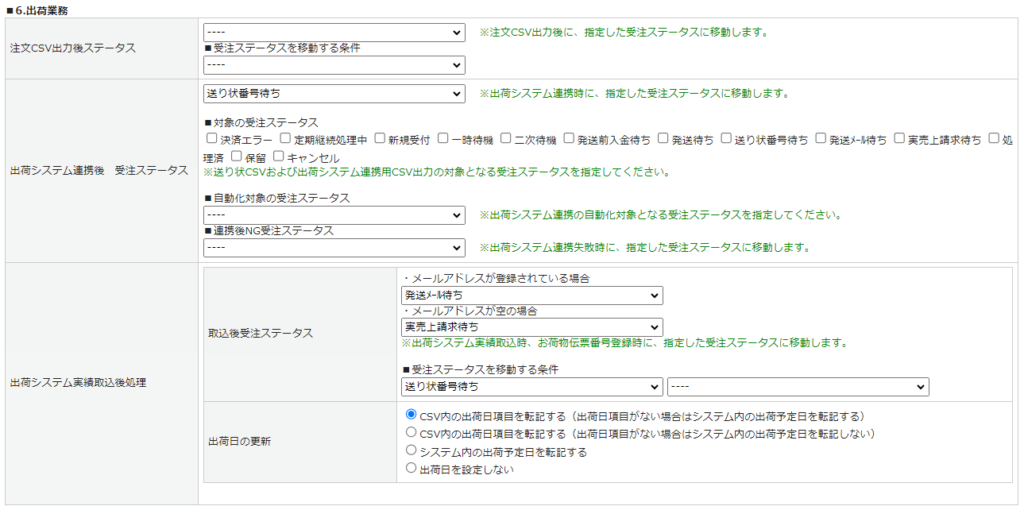Open the メールアドレスが登録されている場合 dropdown
Viewport: 1024px width, 510px height.
tap(531, 295)
